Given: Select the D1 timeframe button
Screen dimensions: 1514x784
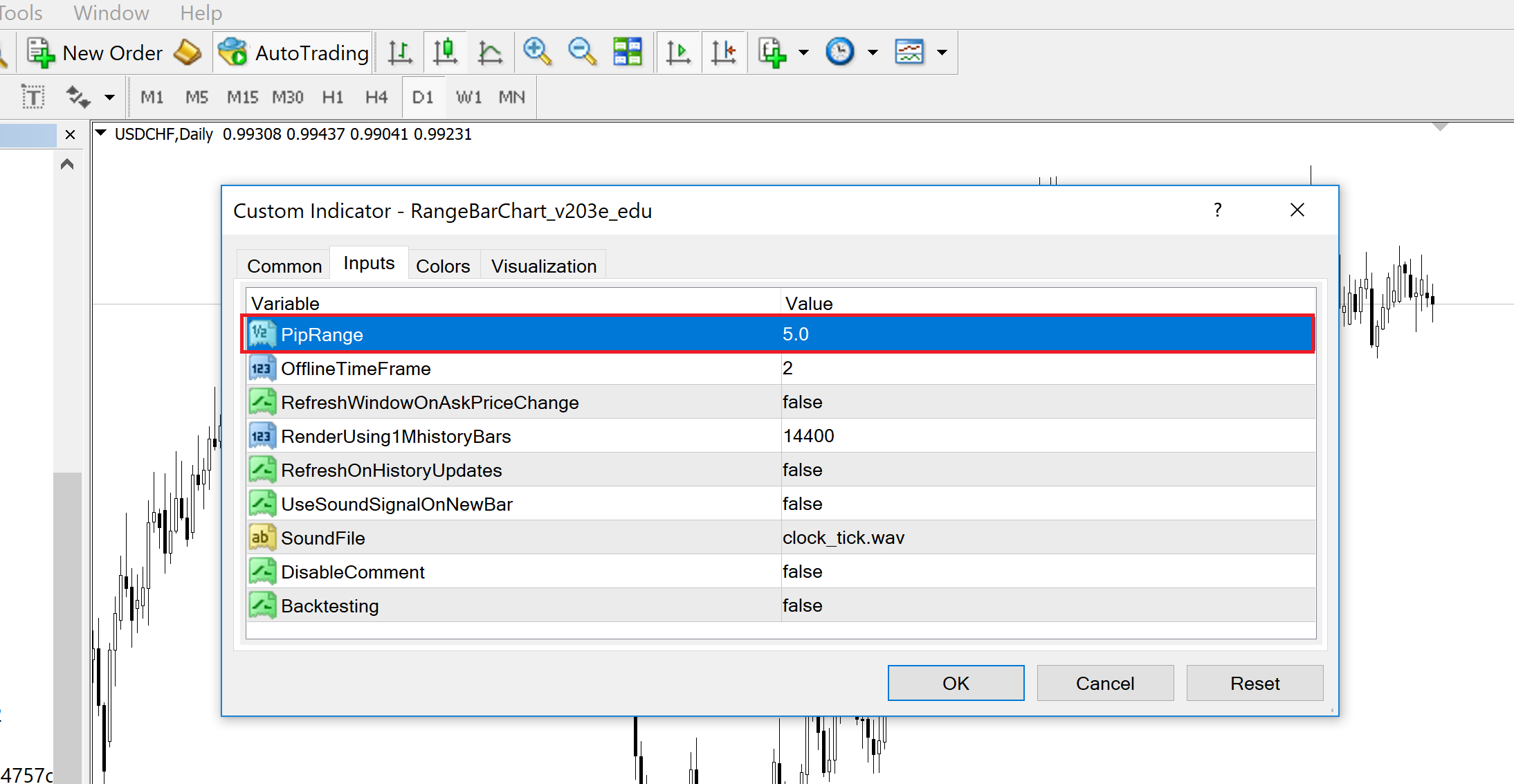Looking at the screenshot, I should 423,98.
